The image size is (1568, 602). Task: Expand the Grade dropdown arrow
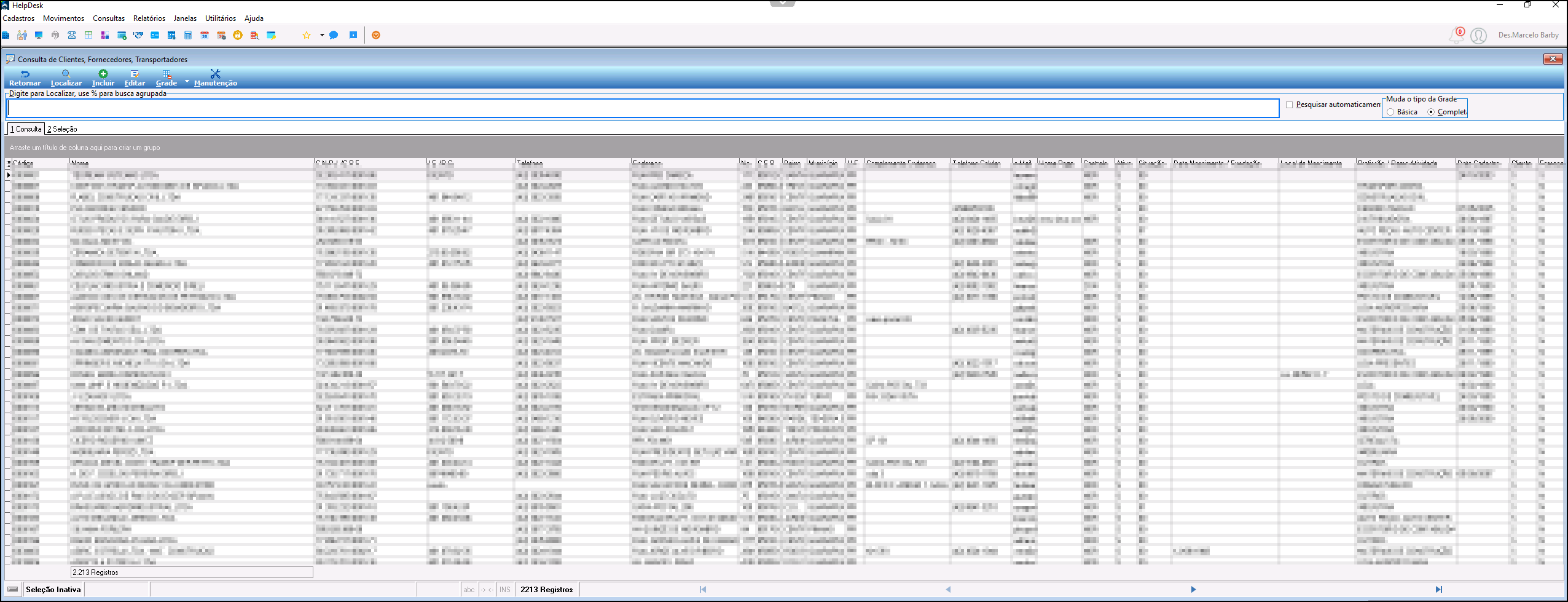(187, 81)
